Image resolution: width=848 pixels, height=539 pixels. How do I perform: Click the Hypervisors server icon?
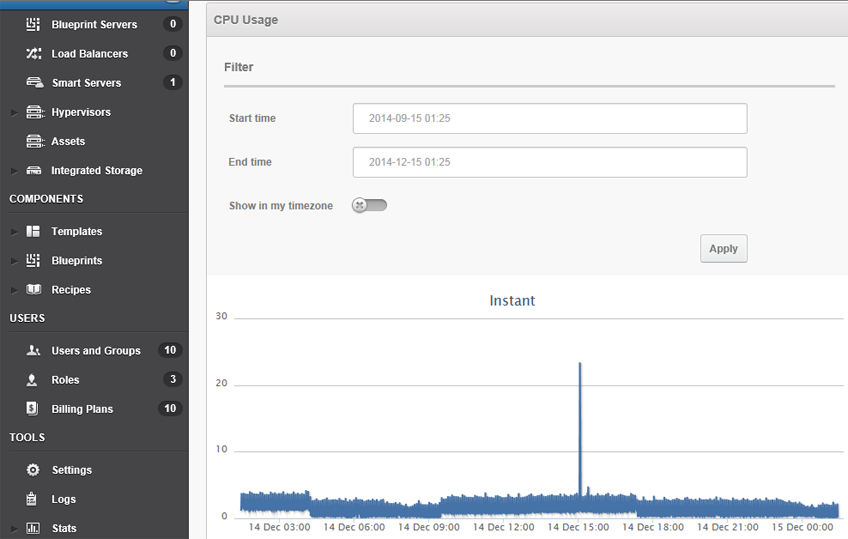coord(35,112)
